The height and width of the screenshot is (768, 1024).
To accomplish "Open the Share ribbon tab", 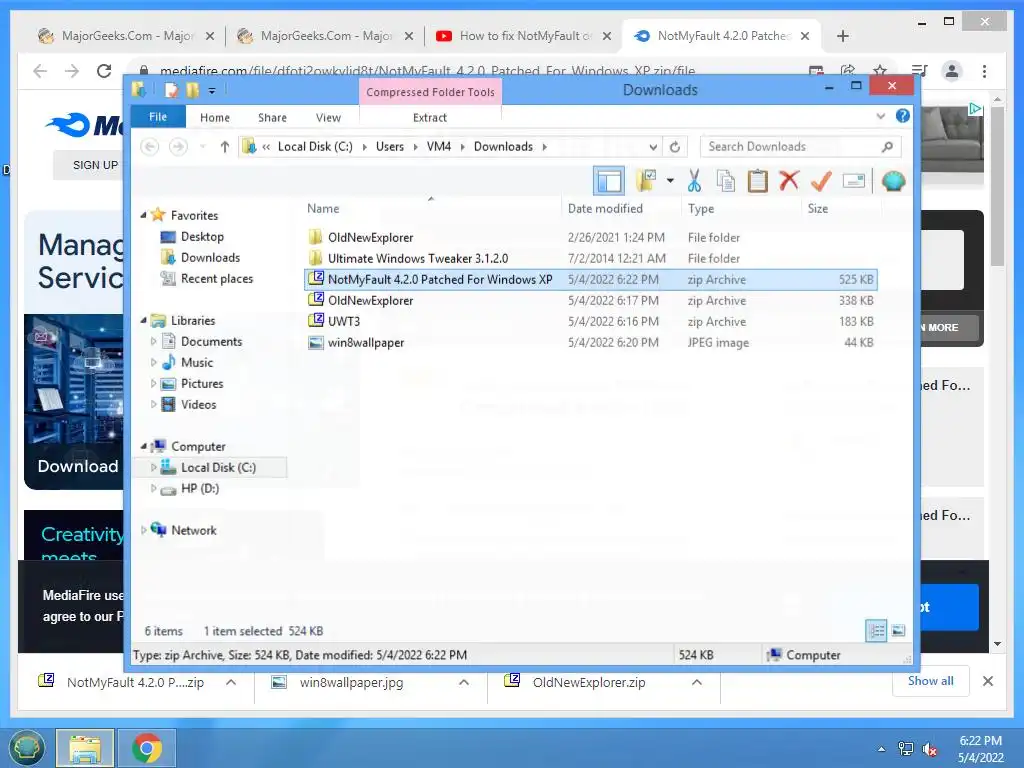I will (x=272, y=118).
